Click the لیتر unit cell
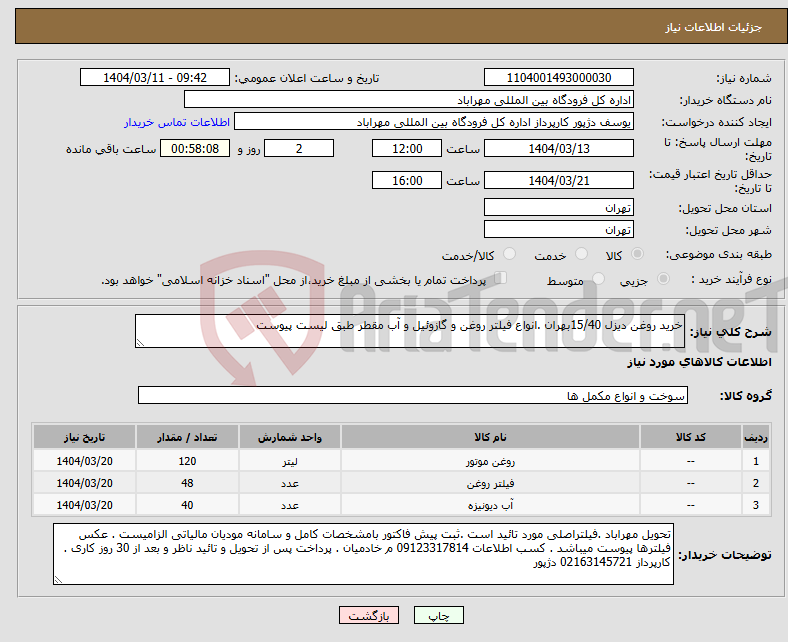 tap(290, 461)
